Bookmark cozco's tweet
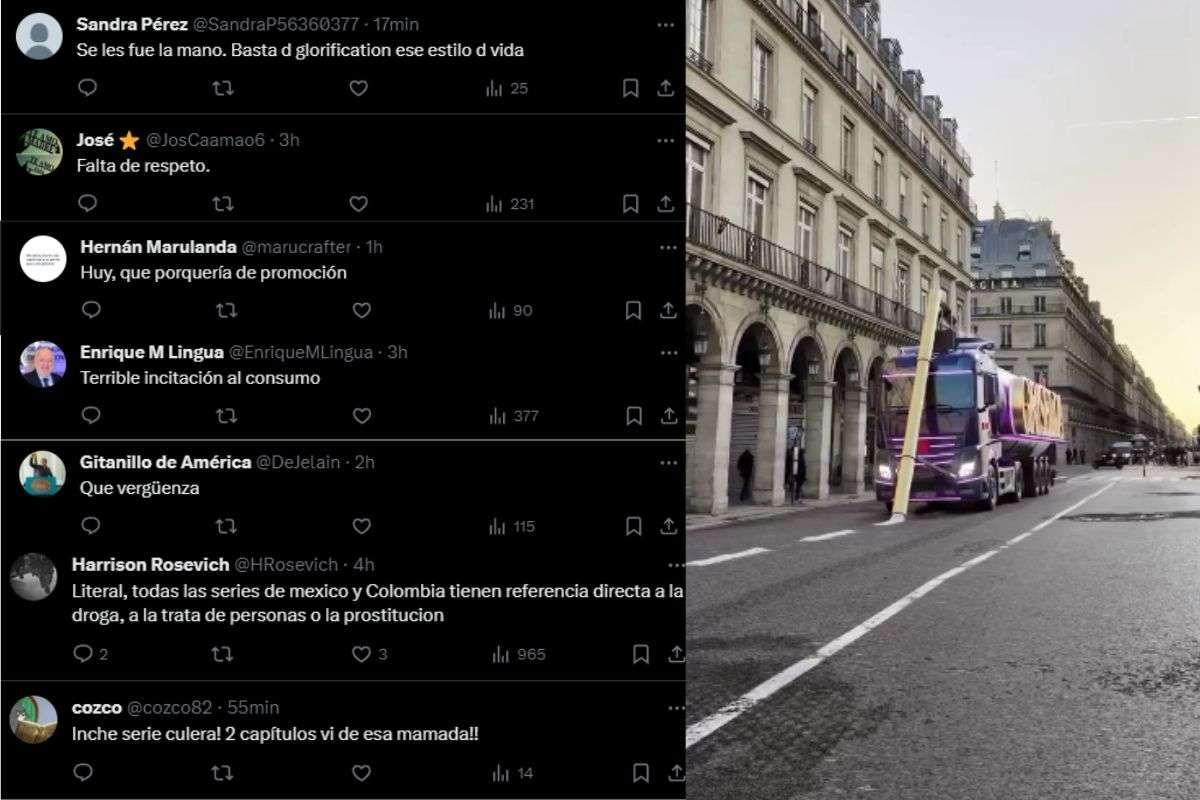The image size is (1200, 800). 641,772
